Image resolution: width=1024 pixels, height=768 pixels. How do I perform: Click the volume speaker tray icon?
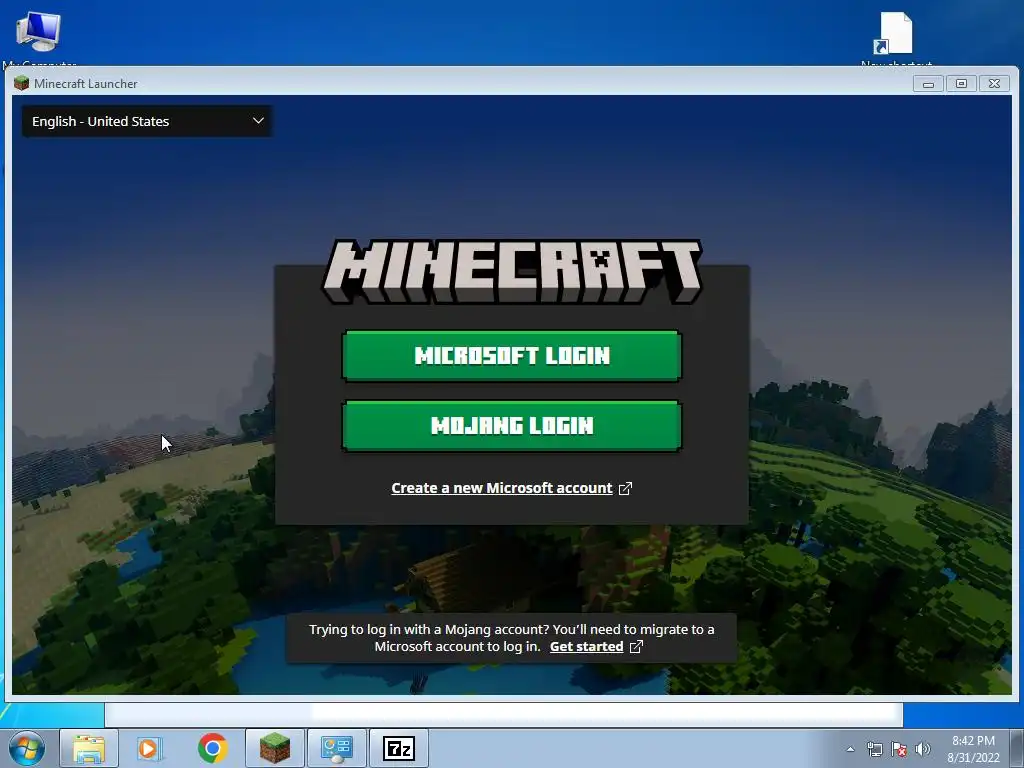click(x=923, y=749)
